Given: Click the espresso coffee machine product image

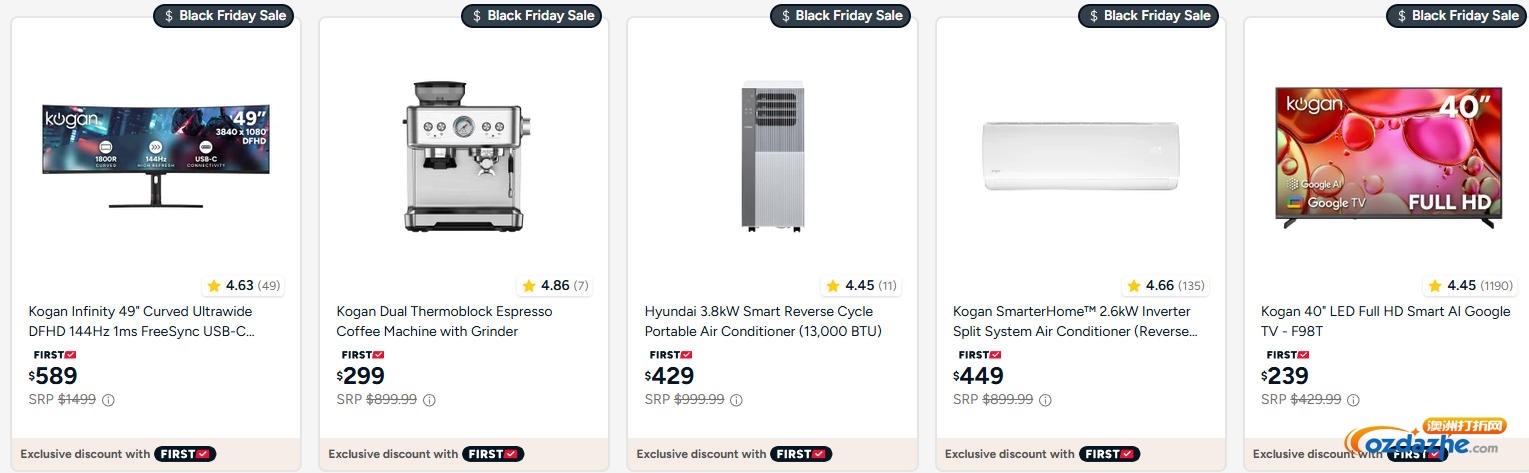Looking at the screenshot, I should pos(463,155).
